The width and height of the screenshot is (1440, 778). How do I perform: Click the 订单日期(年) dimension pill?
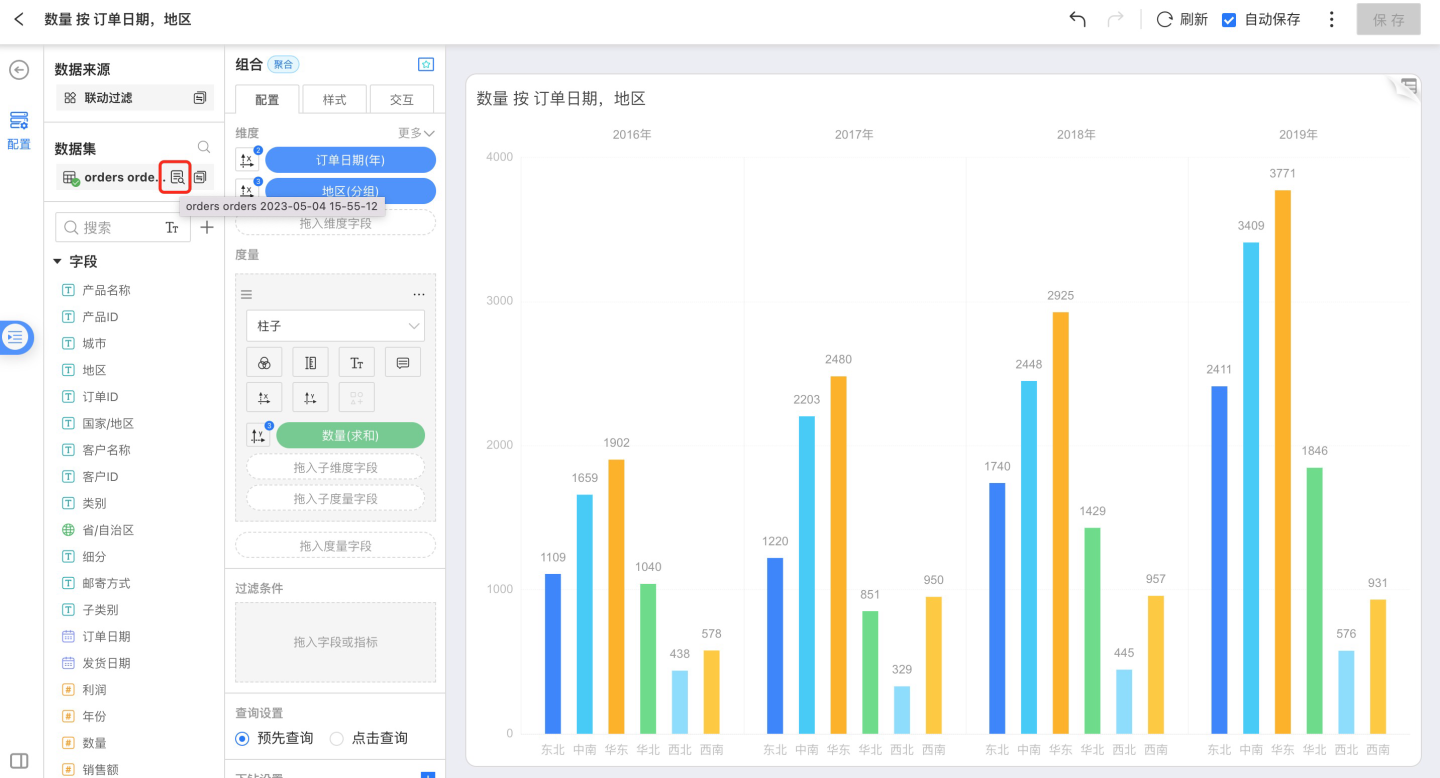(350, 160)
